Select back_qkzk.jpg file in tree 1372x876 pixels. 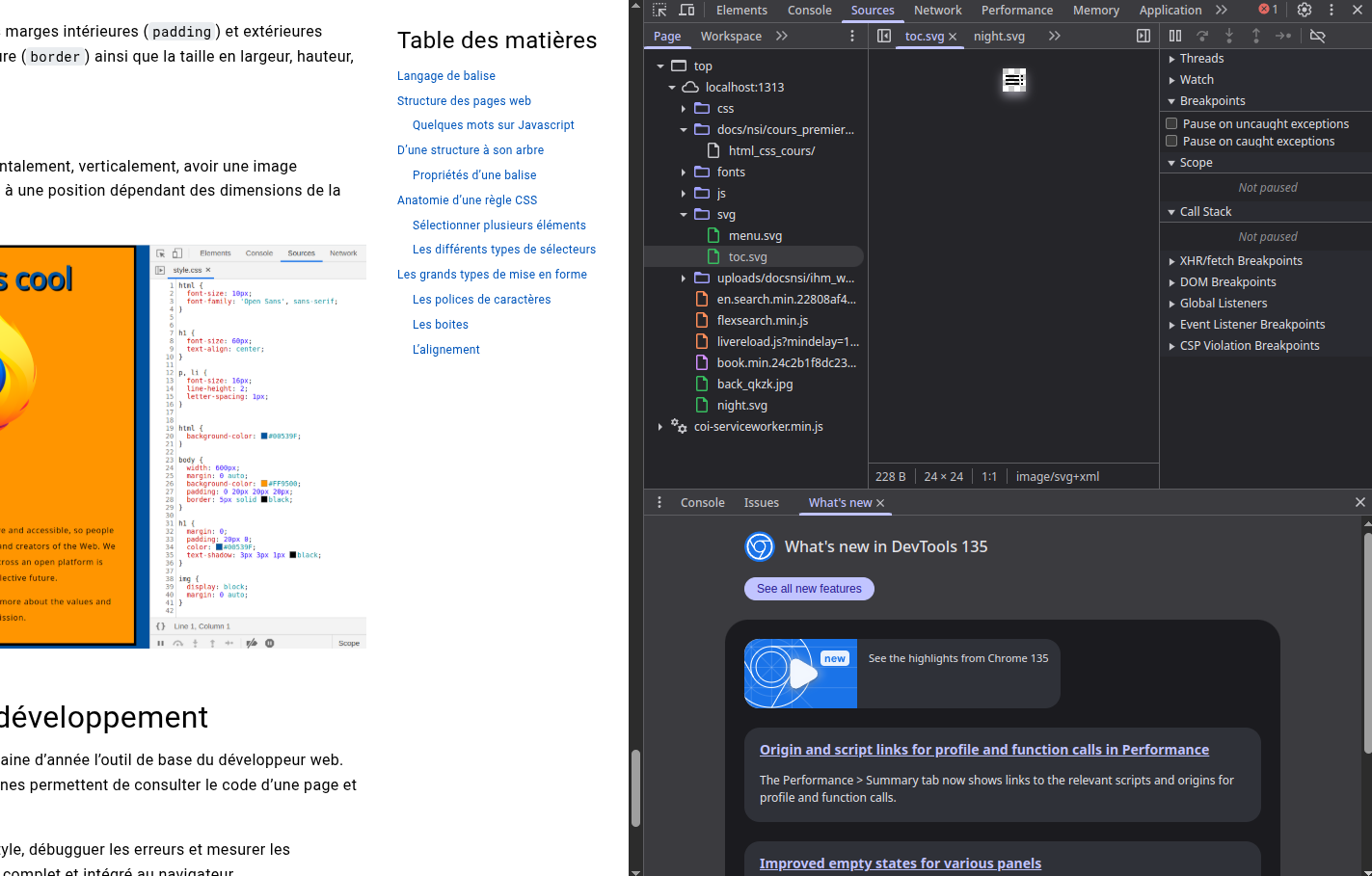click(x=754, y=385)
